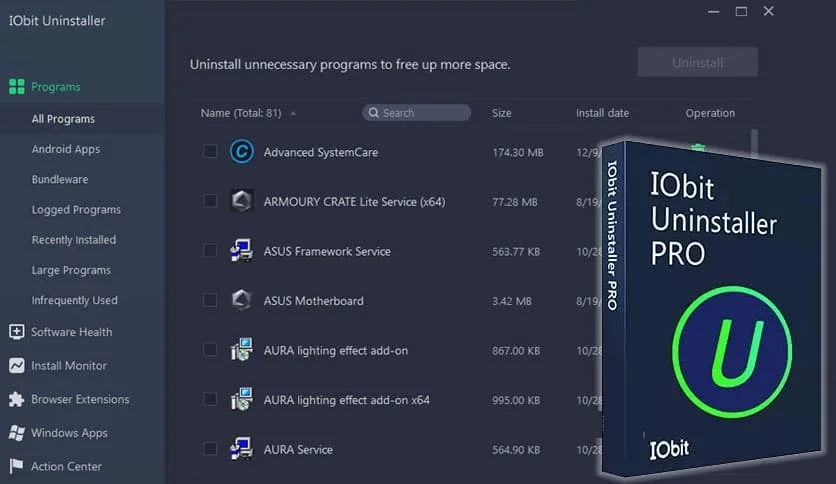Screen dimensions: 836x484
Task: Check the Advanced SystemCare checkbox
Action: click(x=210, y=151)
